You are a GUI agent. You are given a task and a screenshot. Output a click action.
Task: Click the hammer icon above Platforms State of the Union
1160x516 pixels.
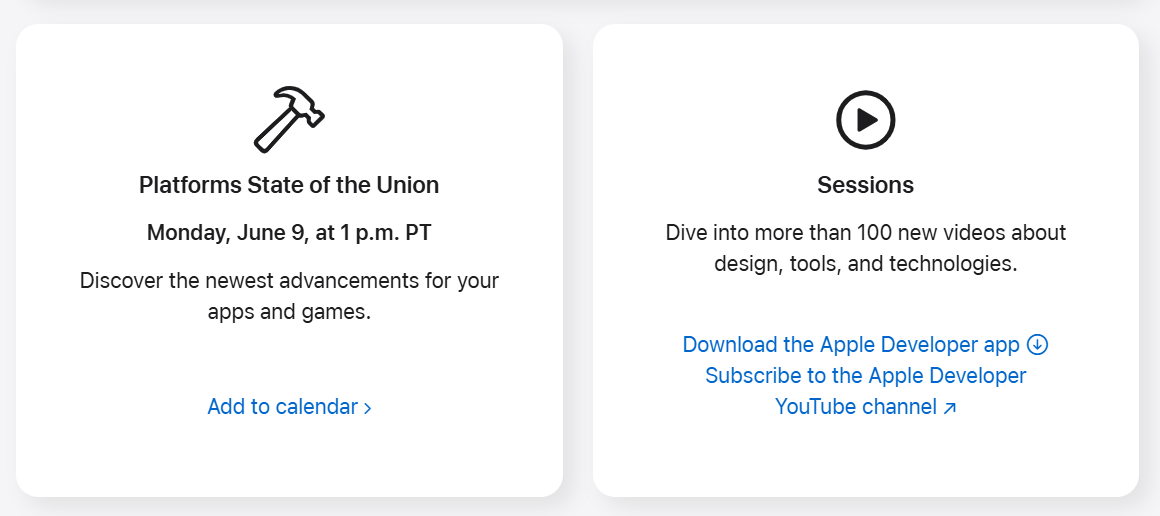coord(289,120)
